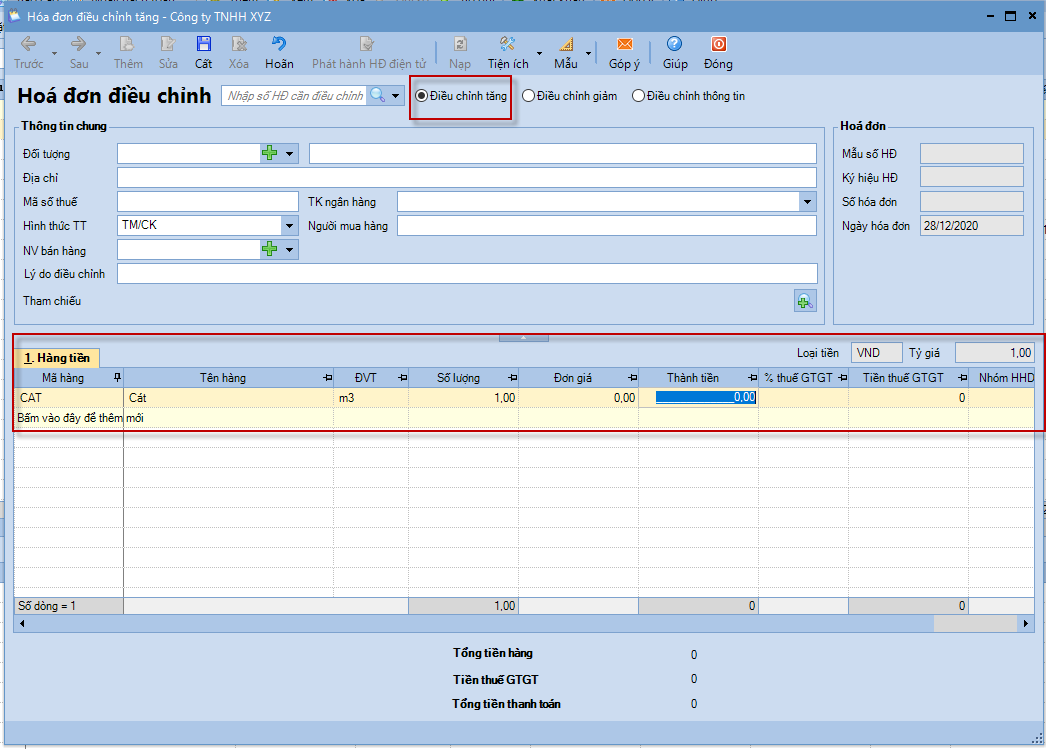Image resolution: width=1046 pixels, height=749 pixels.
Task: Pin the Đơn giá column
Action: click(x=632, y=378)
